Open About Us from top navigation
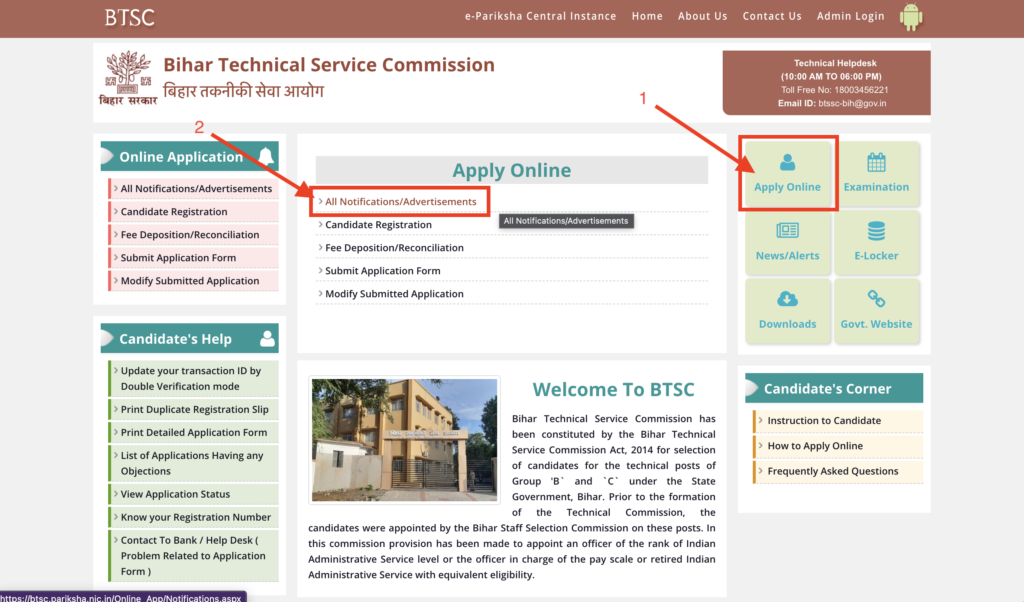This screenshot has height=602, width=1024. click(x=702, y=16)
